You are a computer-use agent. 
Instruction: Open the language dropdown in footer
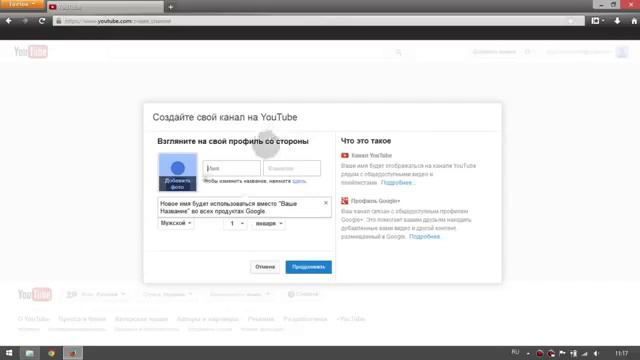point(96,294)
